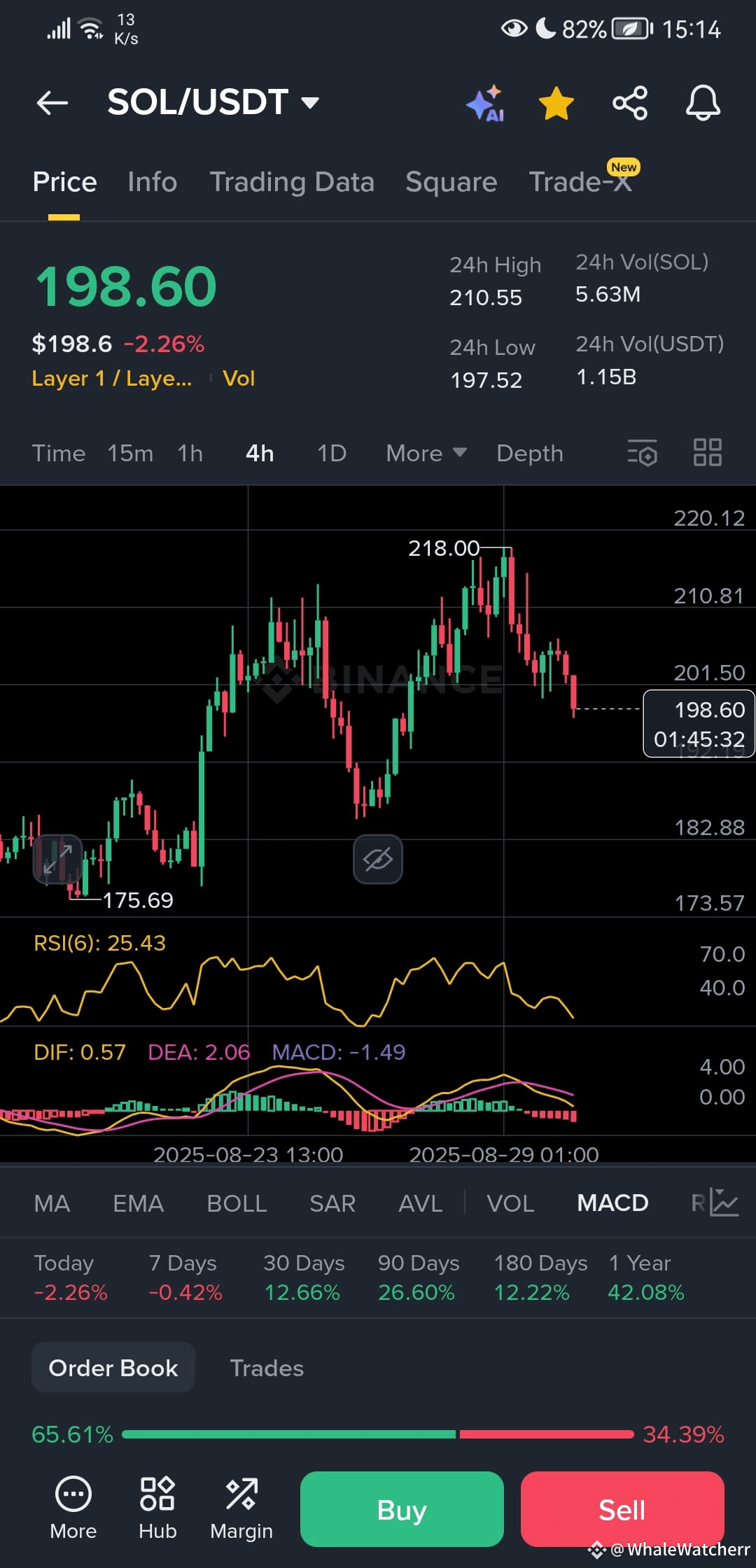The width and height of the screenshot is (756, 1568).
Task: Tap the red Sell button
Action: [x=622, y=1509]
